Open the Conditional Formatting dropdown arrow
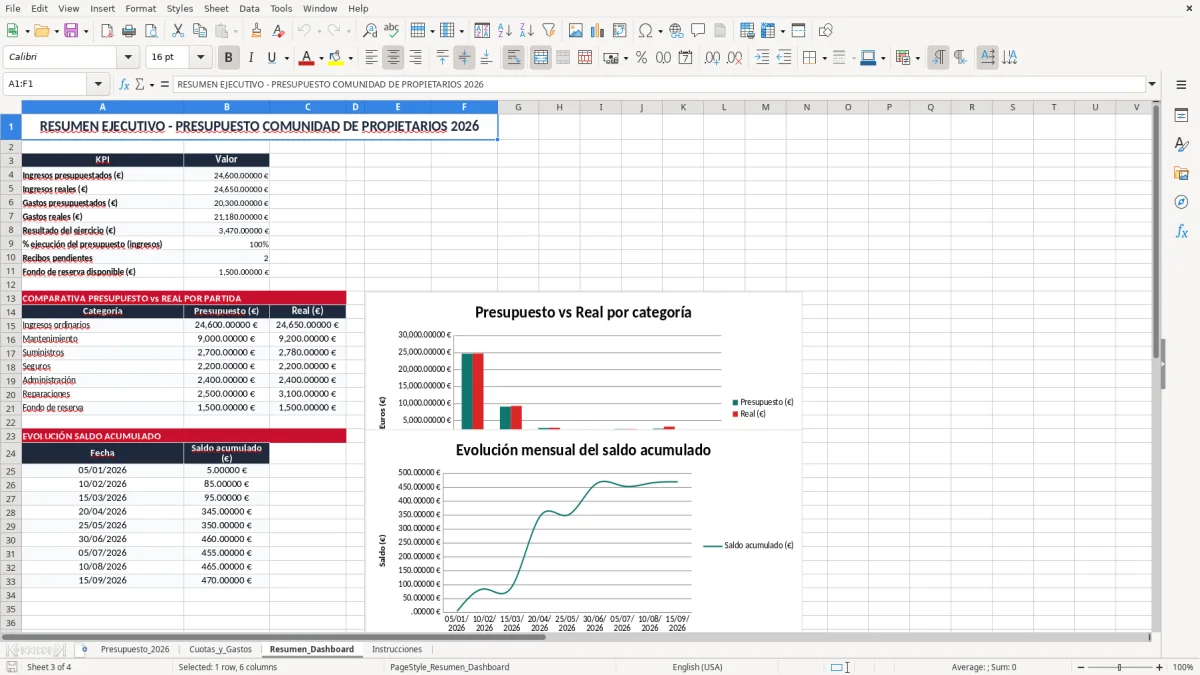This screenshot has height=675, width=1200. click(x=917, y=58)
